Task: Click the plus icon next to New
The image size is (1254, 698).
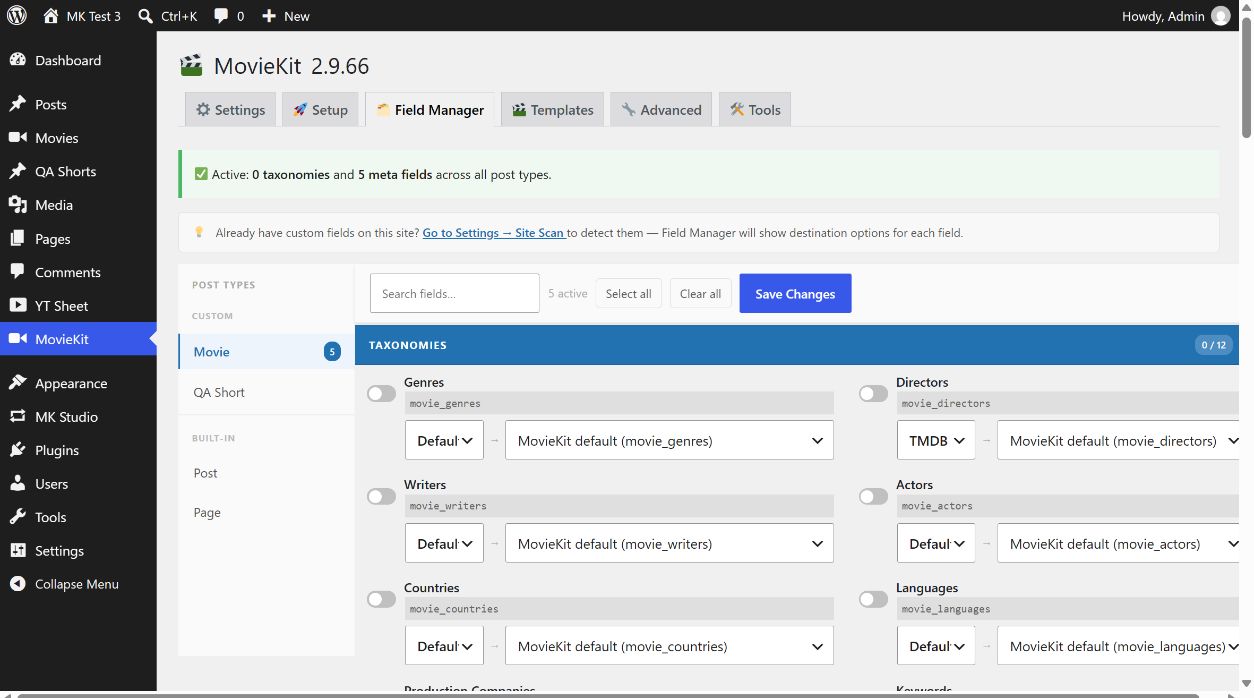Action: click(x=269, y=16)
